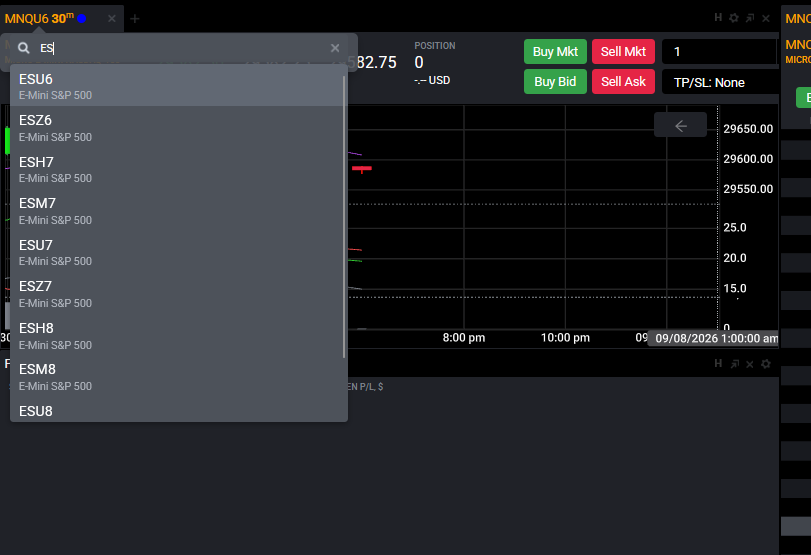811x555 pixels.
Task: Click the 29550.00 price axis label
Action: [748, 189]
